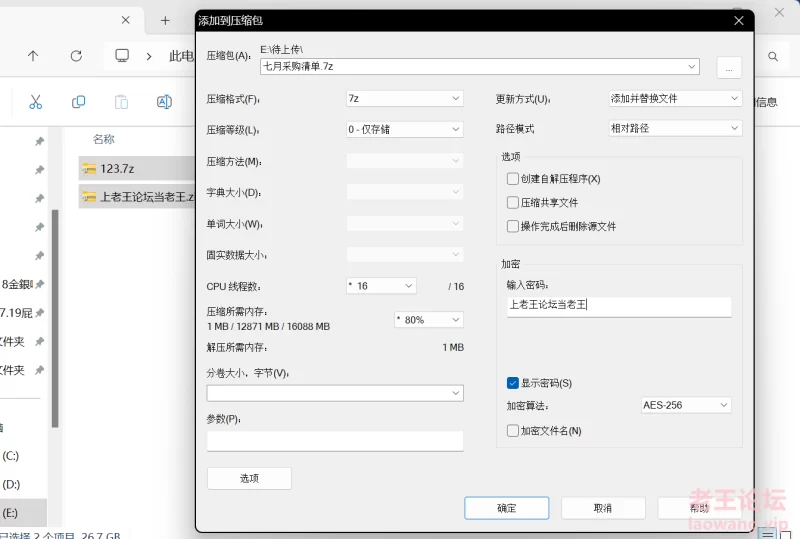Uncheck the 显示密码 checkbox
The height and width of the screenshot is (539, 800).
(x=513, y=383)
